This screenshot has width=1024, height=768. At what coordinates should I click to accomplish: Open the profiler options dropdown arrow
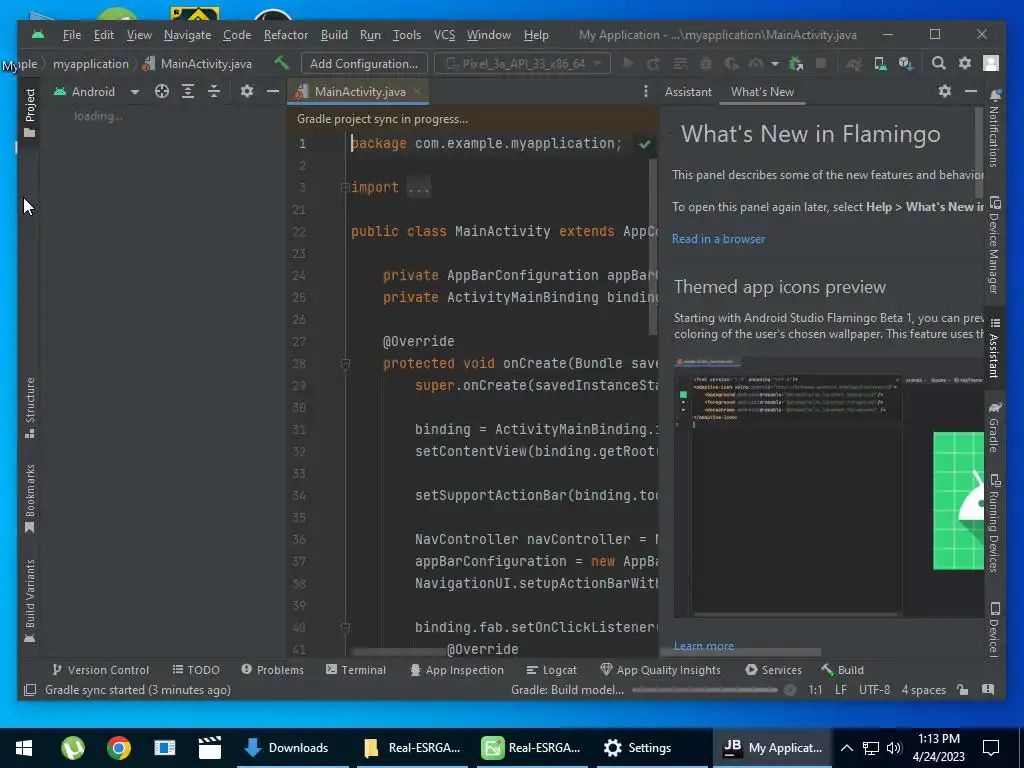(x=775, y=63)
